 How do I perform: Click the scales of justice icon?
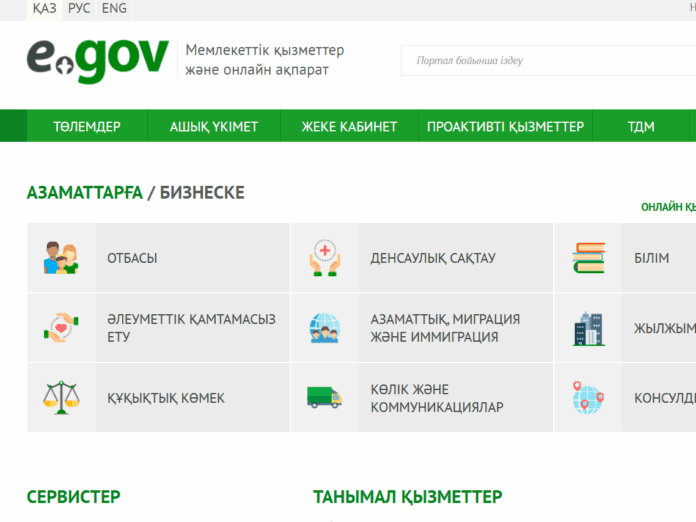point(61,398)
